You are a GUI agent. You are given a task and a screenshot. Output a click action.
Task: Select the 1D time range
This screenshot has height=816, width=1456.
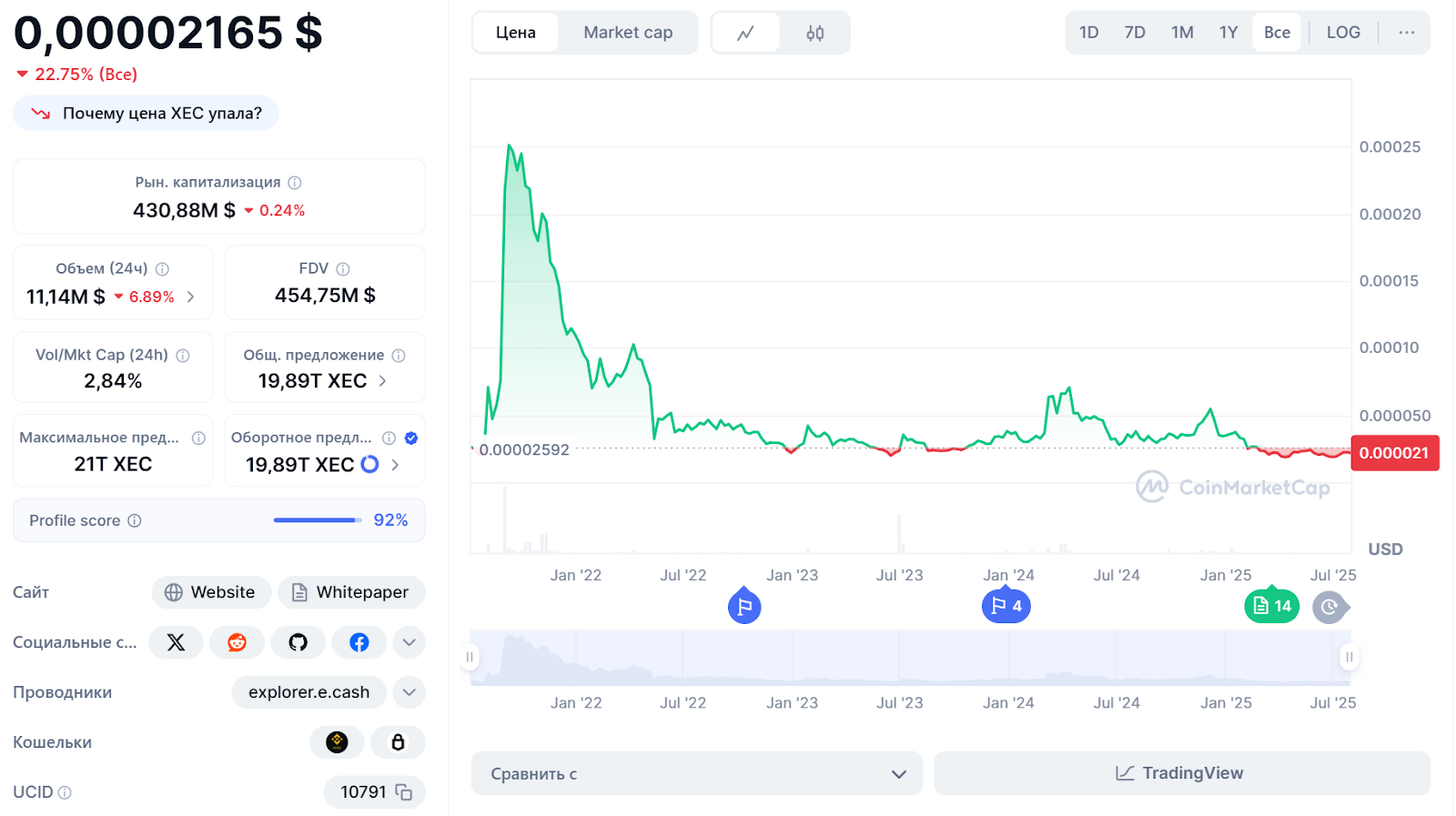click(x=1088, y=33)
